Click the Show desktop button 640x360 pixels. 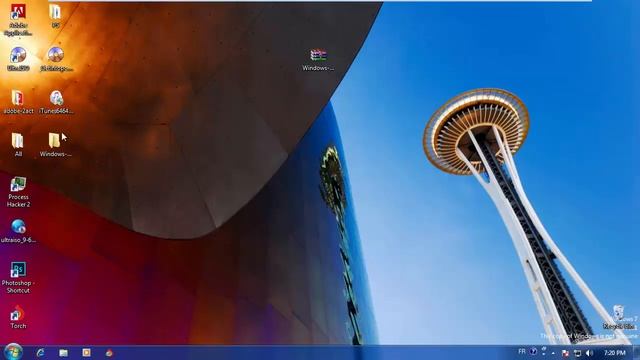click(636, 353)
